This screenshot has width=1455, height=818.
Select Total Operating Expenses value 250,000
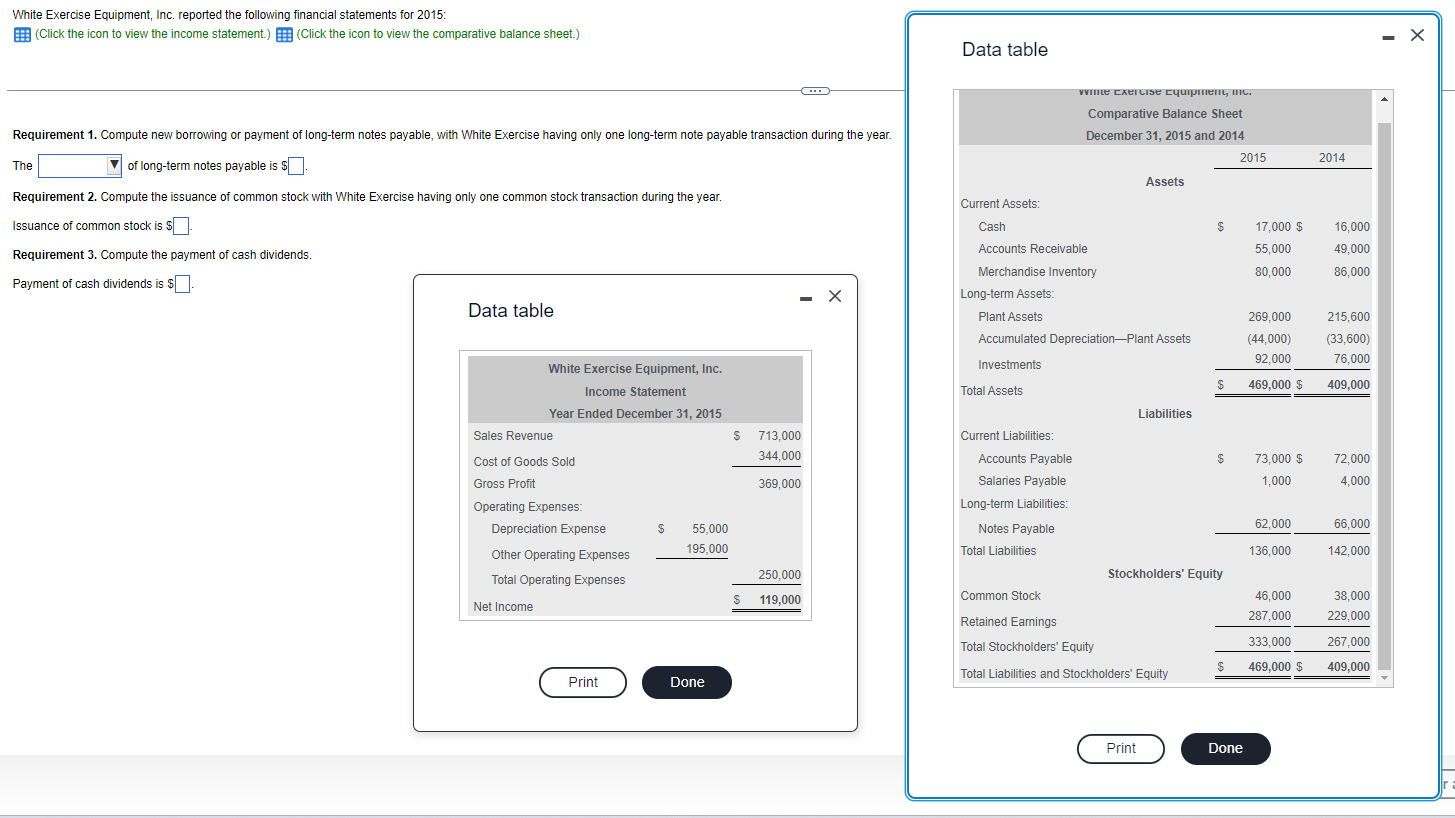coord(779,575)
